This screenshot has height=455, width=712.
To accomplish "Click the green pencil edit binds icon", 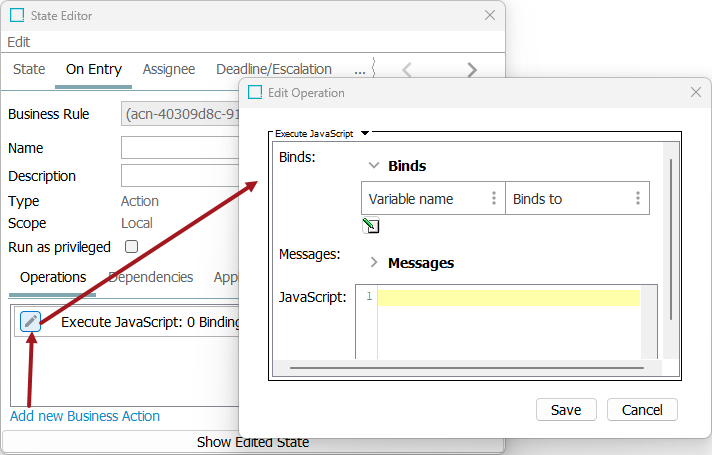I will tap(371, 226).
